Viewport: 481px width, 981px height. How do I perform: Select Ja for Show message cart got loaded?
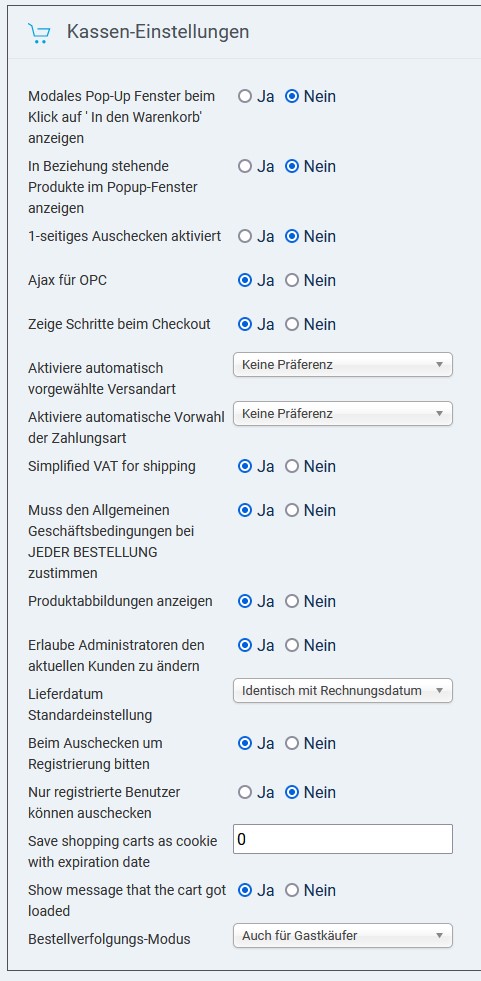tap(245, 890)
